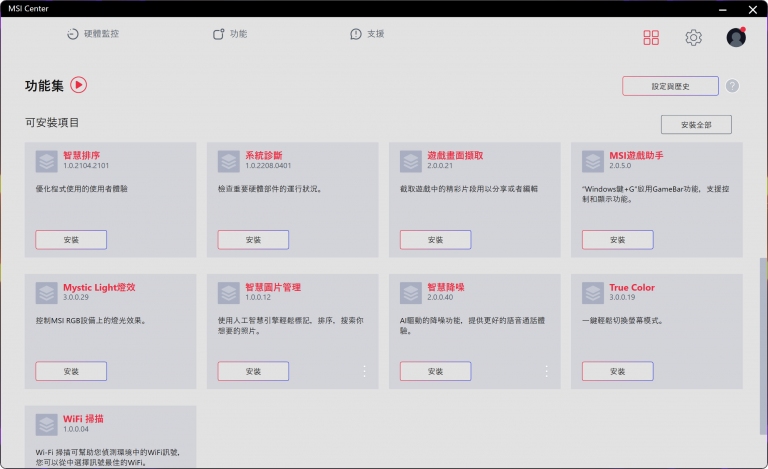
Task: Click the 智慧降噪 title text
Action: point(446,287)
